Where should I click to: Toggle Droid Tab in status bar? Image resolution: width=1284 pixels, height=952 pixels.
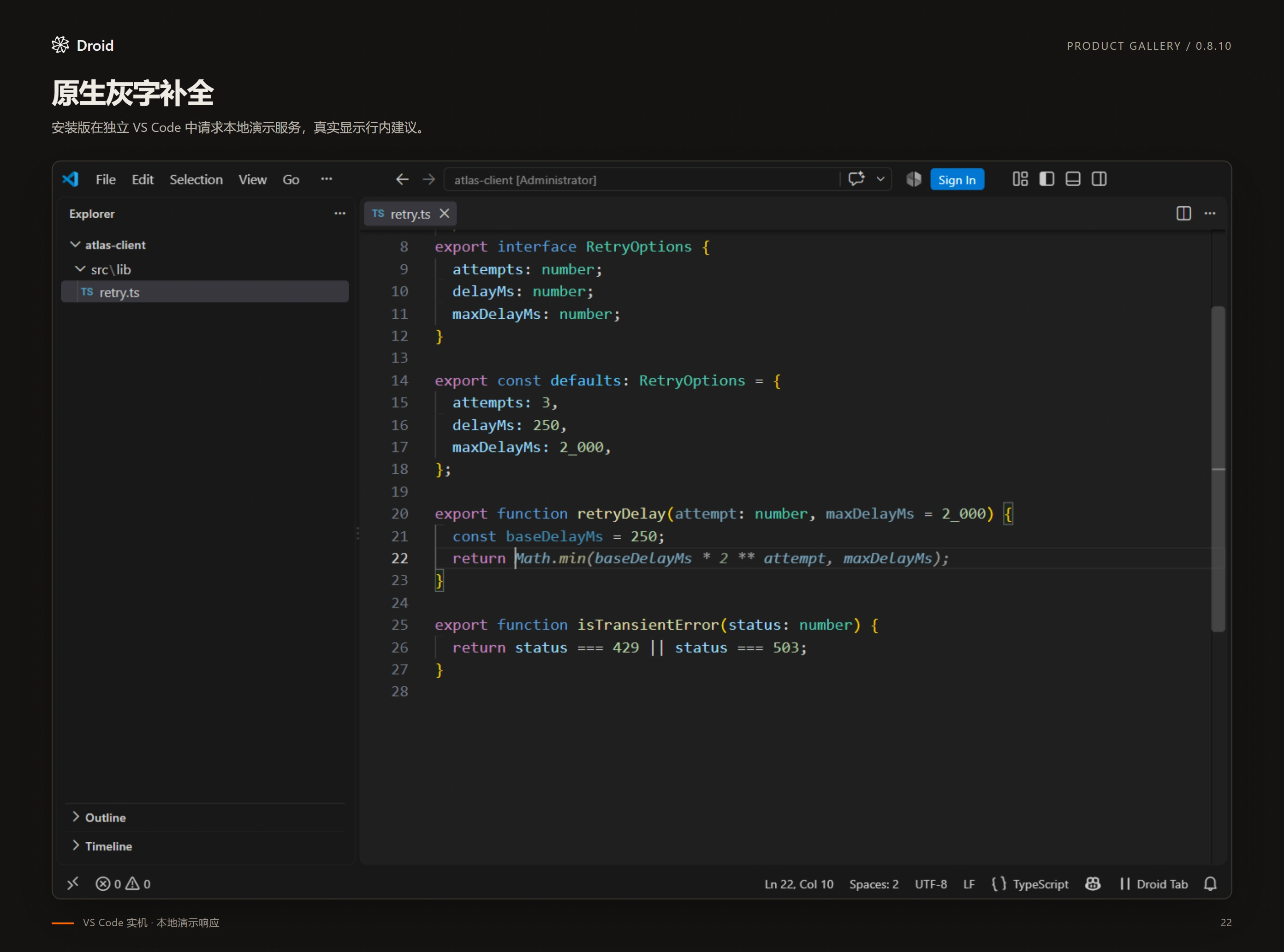click(x=1154, y=885)
